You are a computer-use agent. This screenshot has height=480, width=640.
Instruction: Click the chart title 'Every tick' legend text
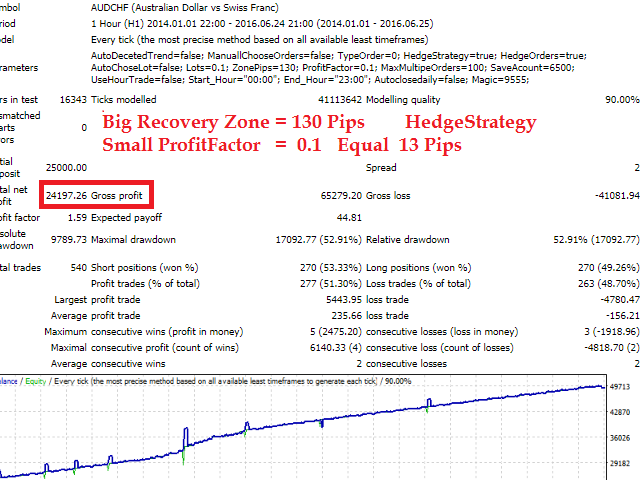point(215,381)
